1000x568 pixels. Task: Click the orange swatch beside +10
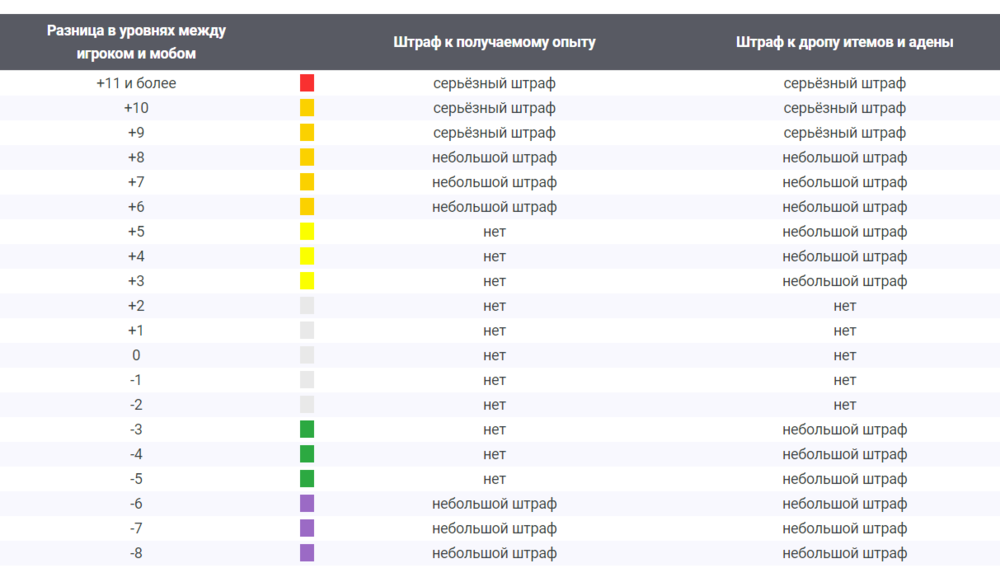click(307, 108)
